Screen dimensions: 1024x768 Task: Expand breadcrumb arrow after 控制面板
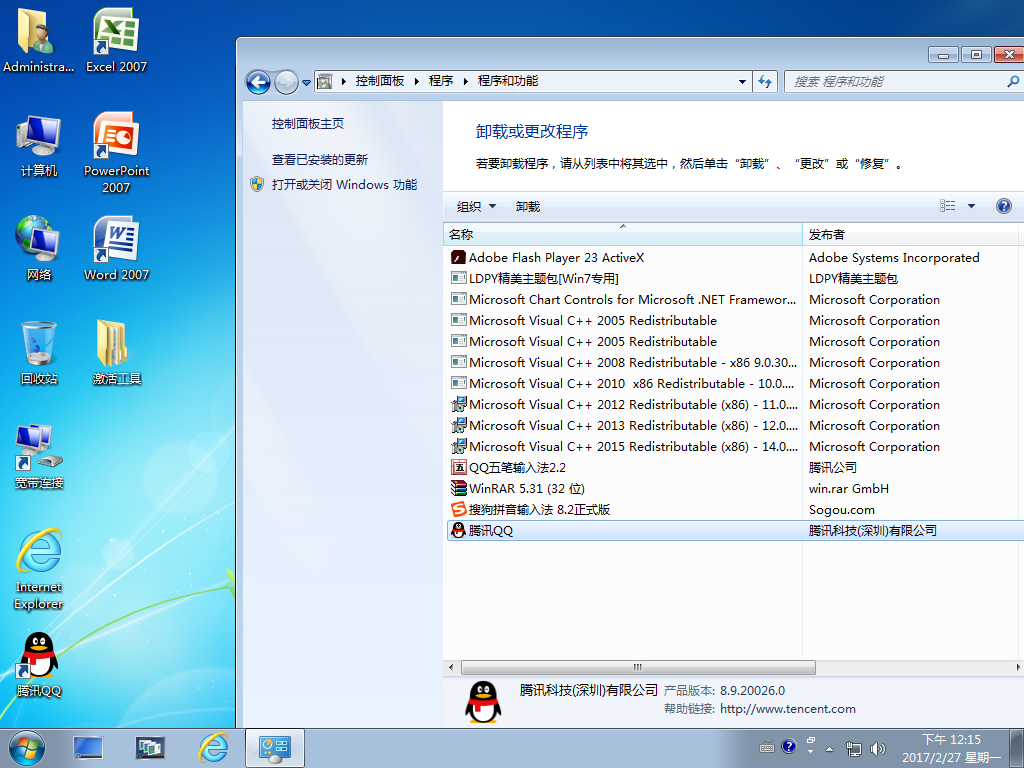pos(416,81)
